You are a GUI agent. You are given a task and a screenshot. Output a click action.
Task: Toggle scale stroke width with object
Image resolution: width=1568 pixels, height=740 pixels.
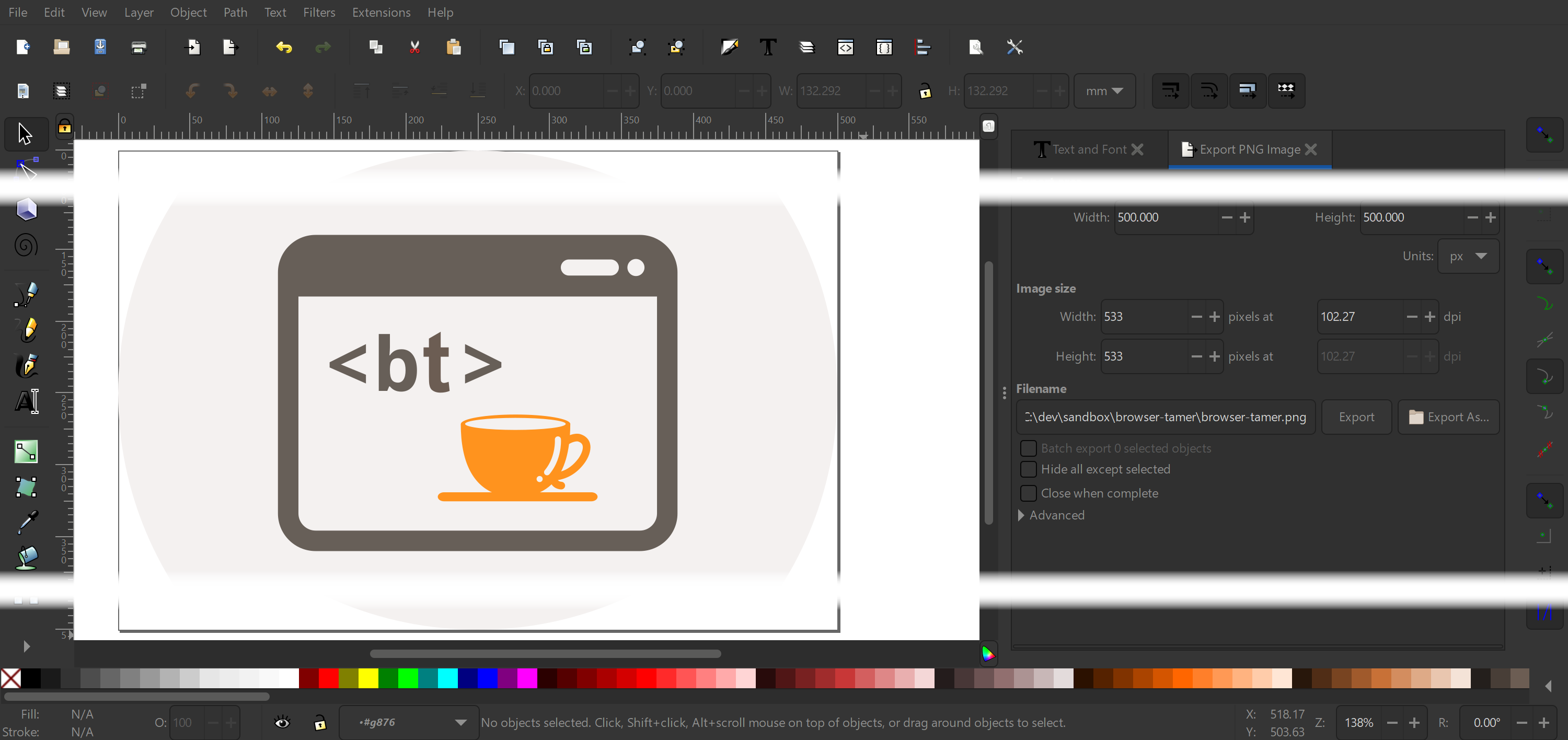click(1170, 91)
